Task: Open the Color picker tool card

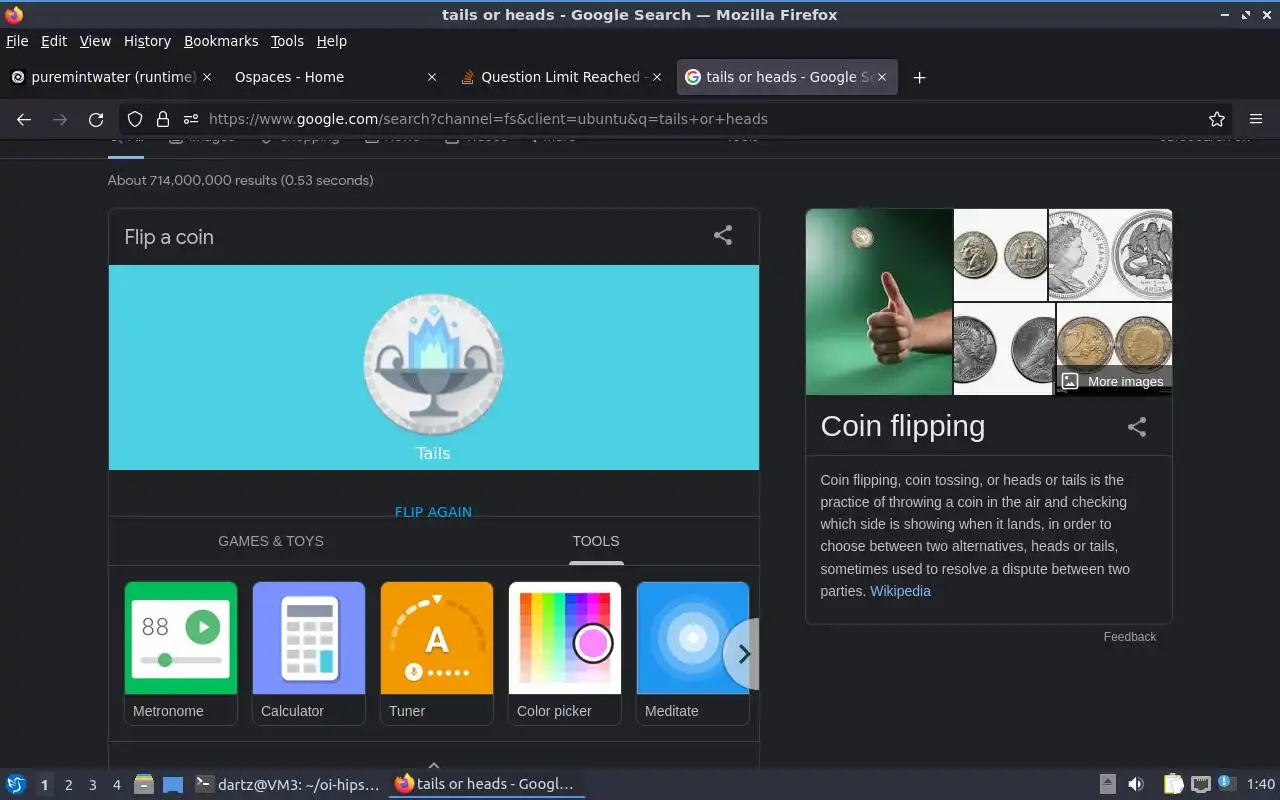Action: 565,653
